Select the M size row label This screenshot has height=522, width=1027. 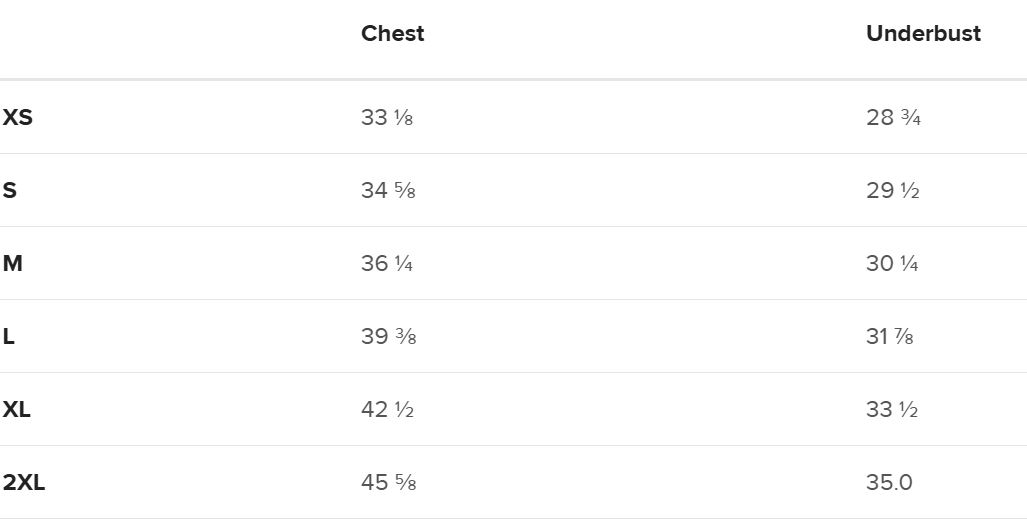click(x=12, y=263)
